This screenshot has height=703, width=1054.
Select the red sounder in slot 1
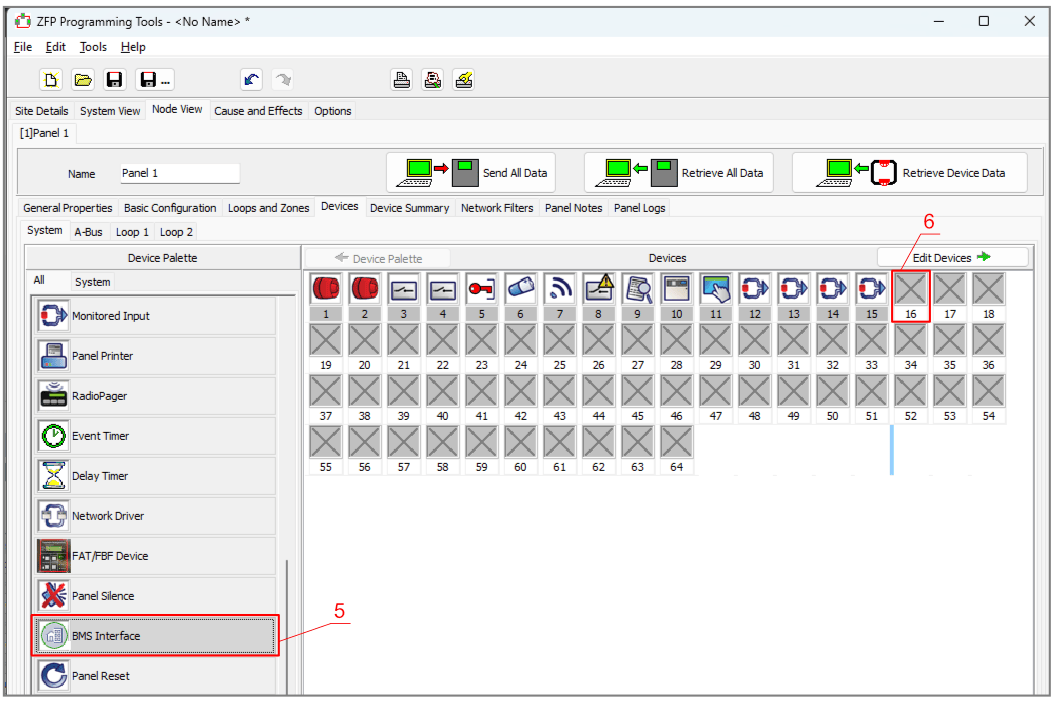325,289
